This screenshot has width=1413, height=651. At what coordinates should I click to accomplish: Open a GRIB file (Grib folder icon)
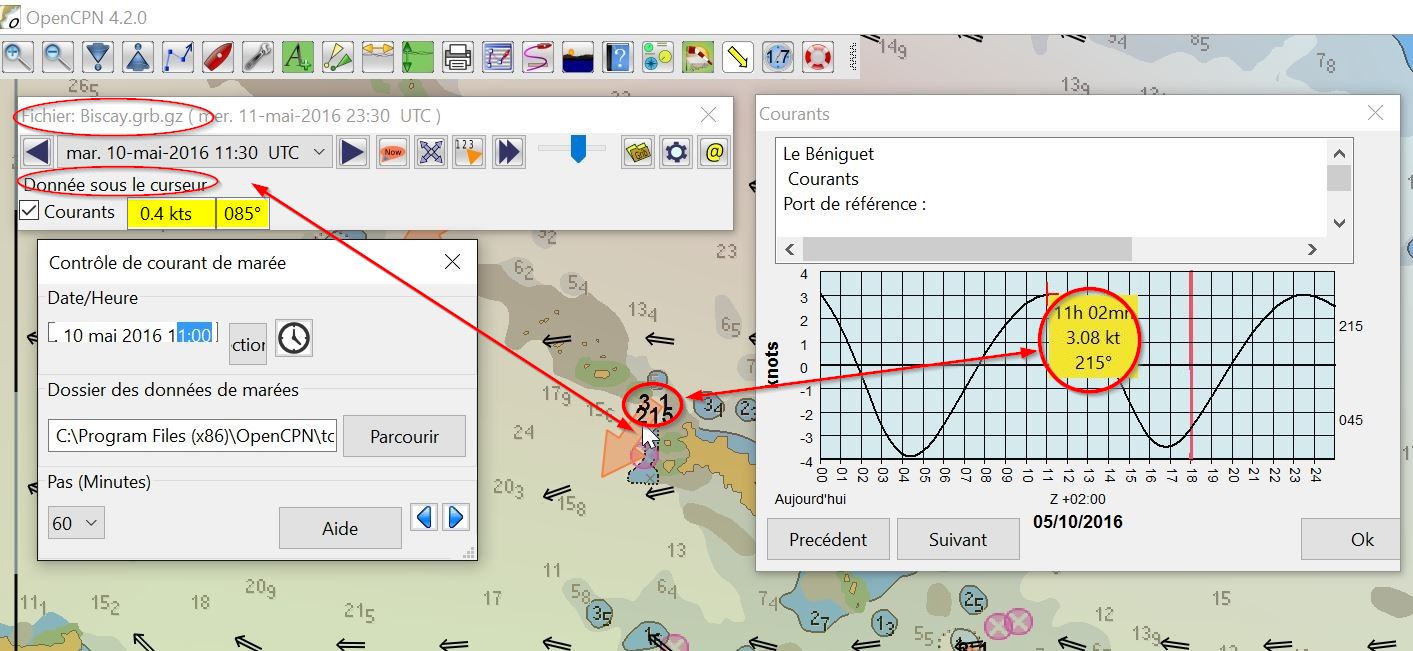637,152
